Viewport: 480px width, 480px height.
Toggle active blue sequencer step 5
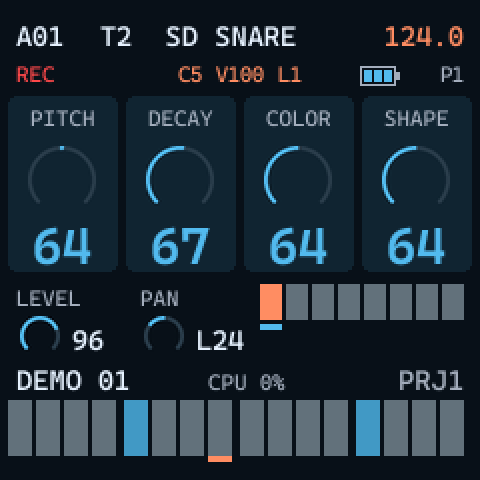[x=136, y=428]
